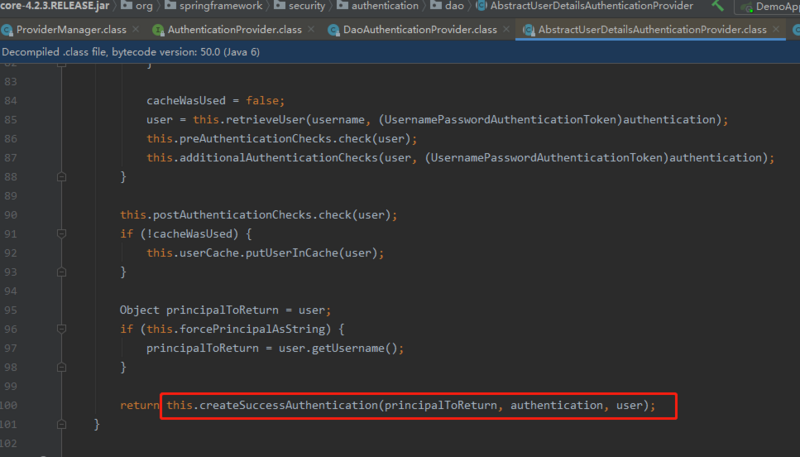Click 'preAuthenticationChecks' on line 86
800x457 pixels.
256,139
